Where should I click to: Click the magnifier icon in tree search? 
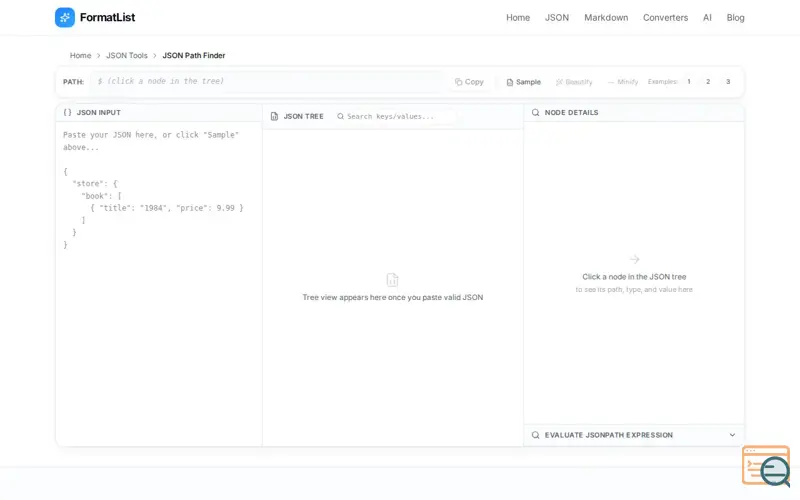[340, 116]
